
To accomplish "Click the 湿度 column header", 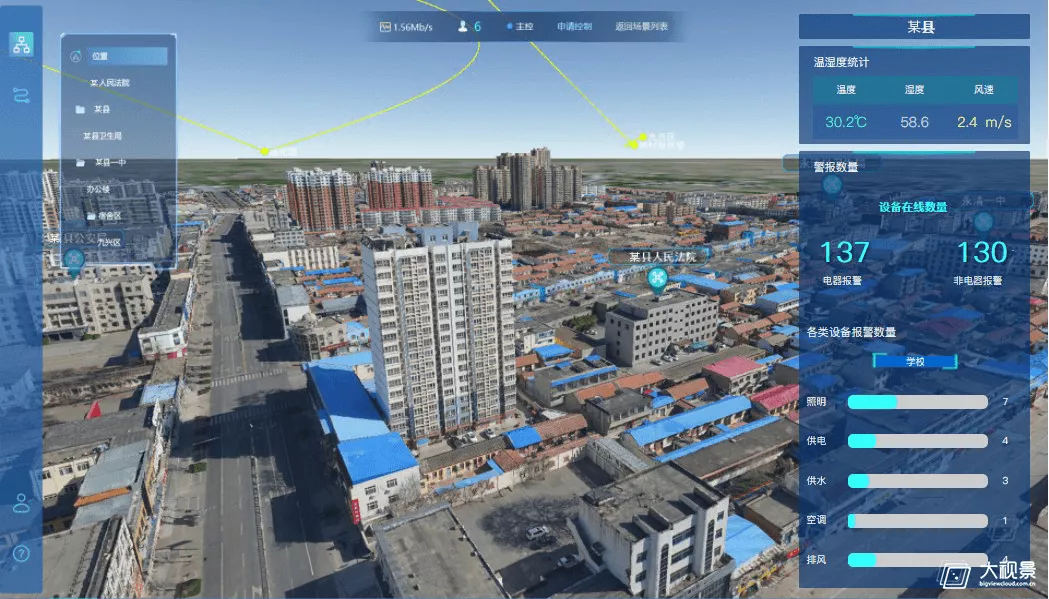I will tap(915, 89).
